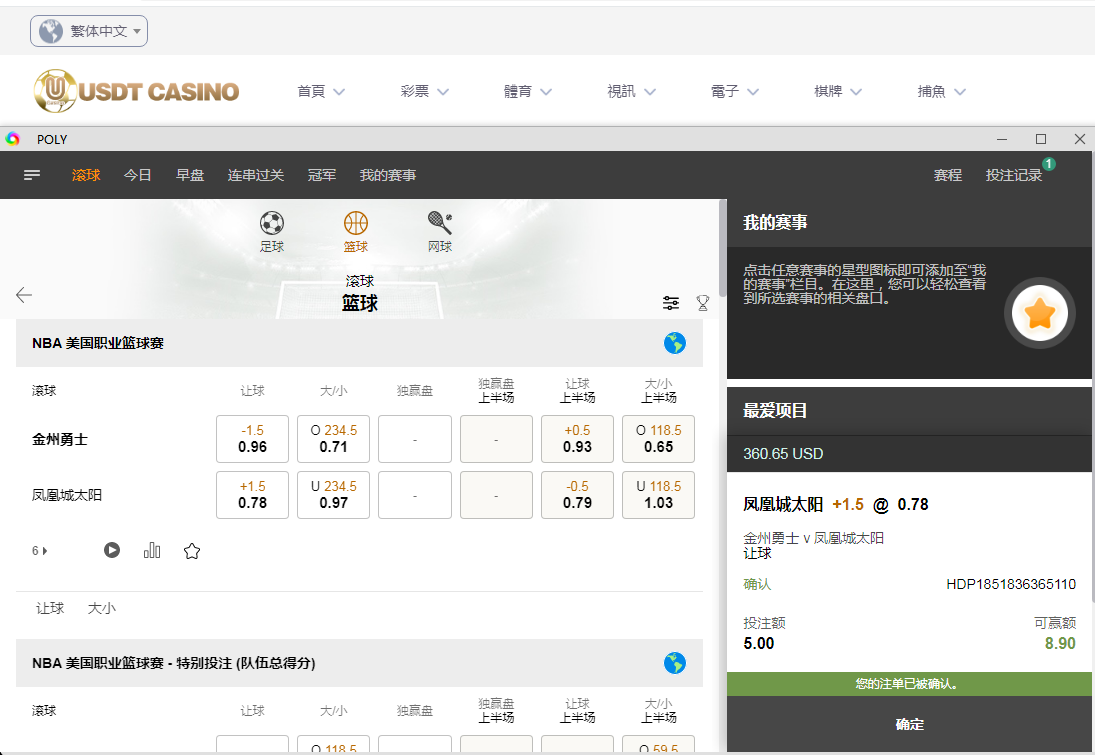This screenshot has width=1095, height=755.
Task: Select first half Over 118.5 odds 0.65
Action: [659, 439]
